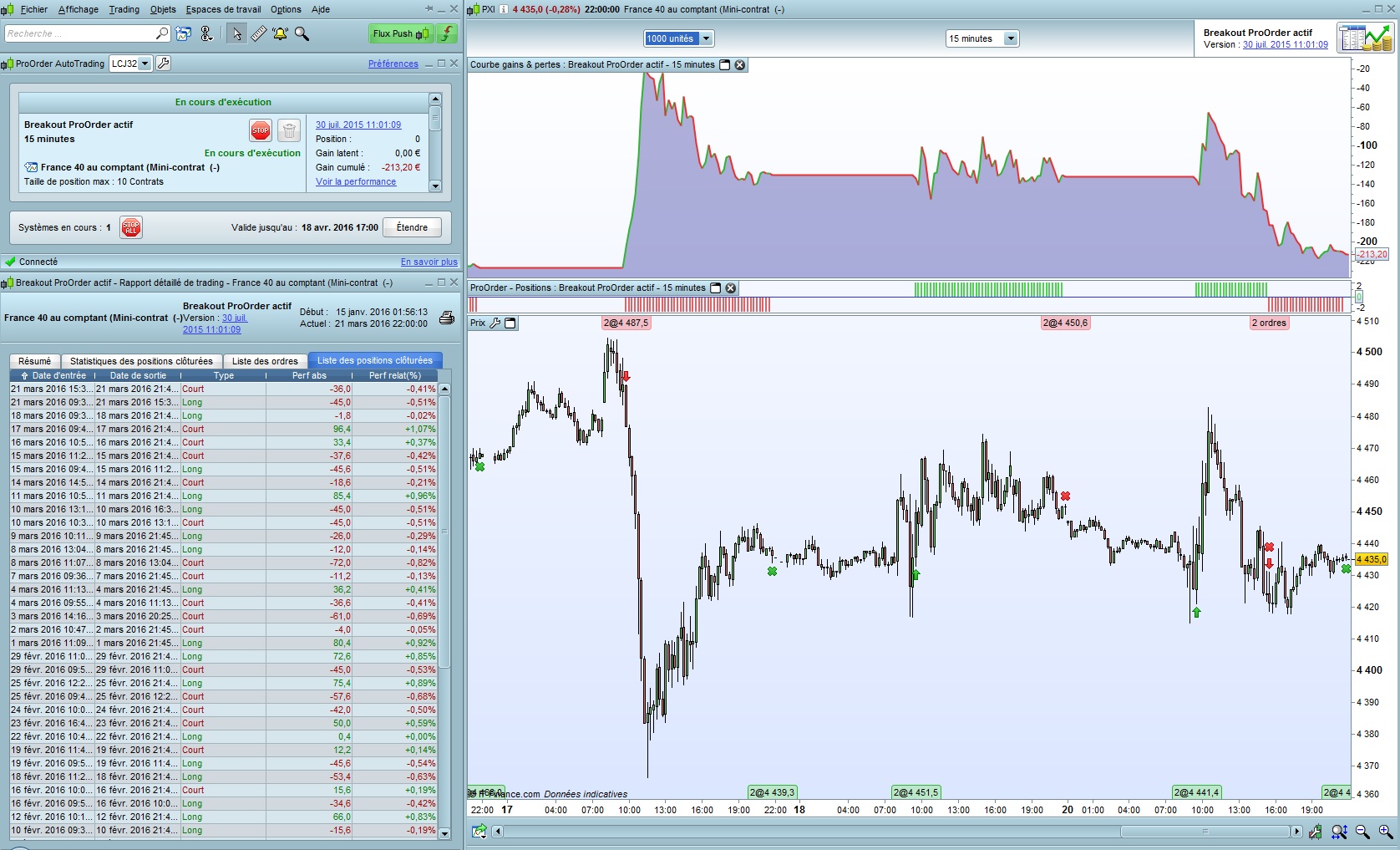Screen dimensions: 1400x850
Task: Close the ProOrder Positions panel
Action: 731,288
